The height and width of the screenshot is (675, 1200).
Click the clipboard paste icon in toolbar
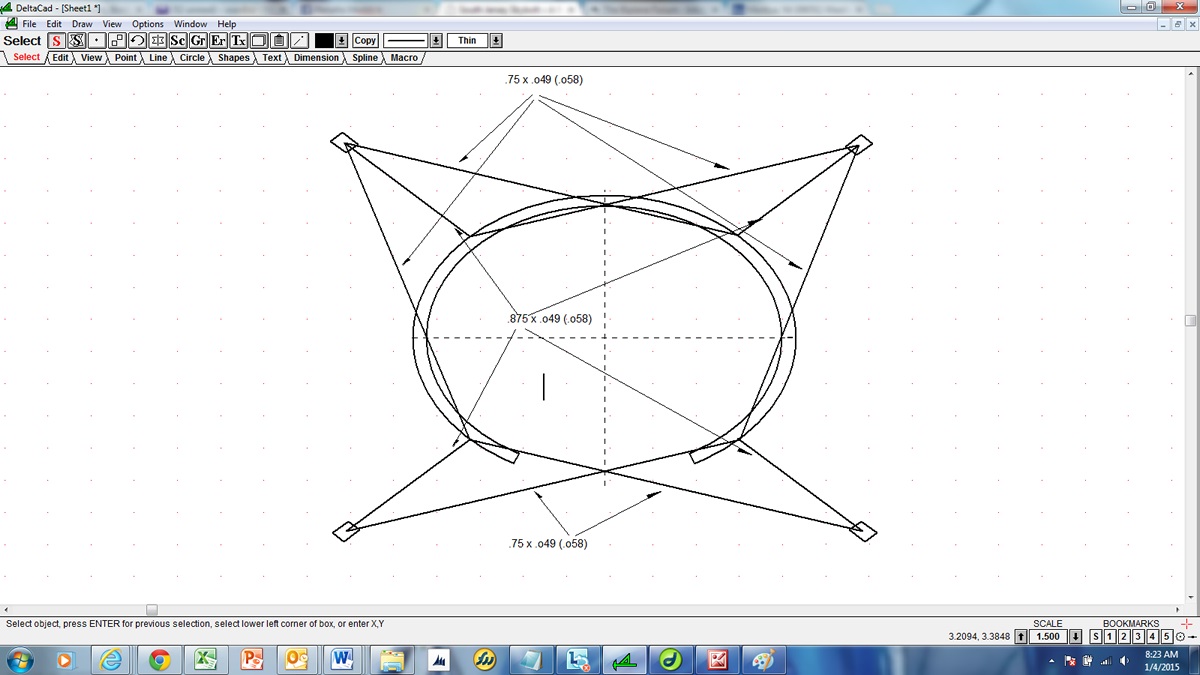279,41
